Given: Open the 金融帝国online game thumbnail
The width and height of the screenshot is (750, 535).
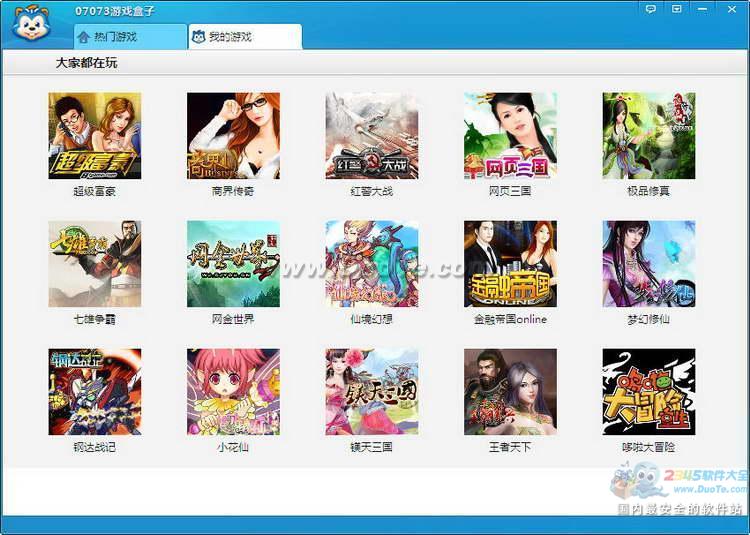Looking at the screenshot, I should [x=510, y=264].
